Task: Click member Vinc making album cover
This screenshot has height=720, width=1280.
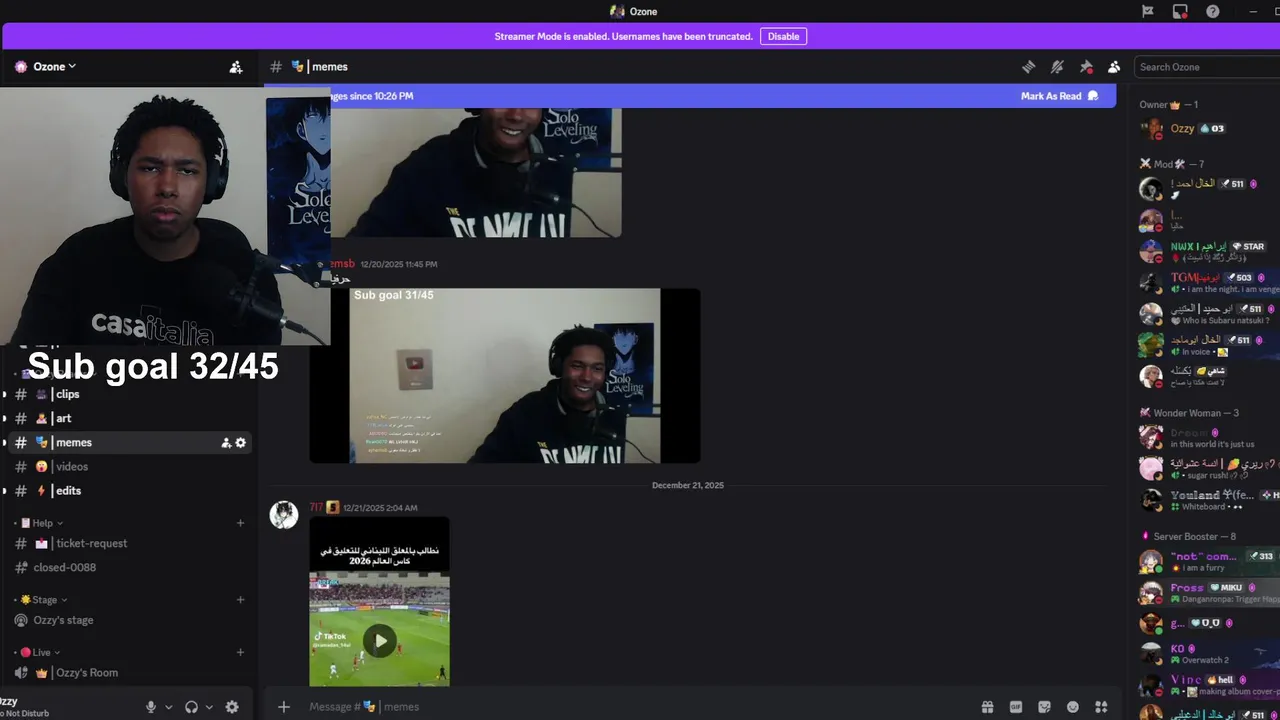Action: click(x=1209, y=685)
